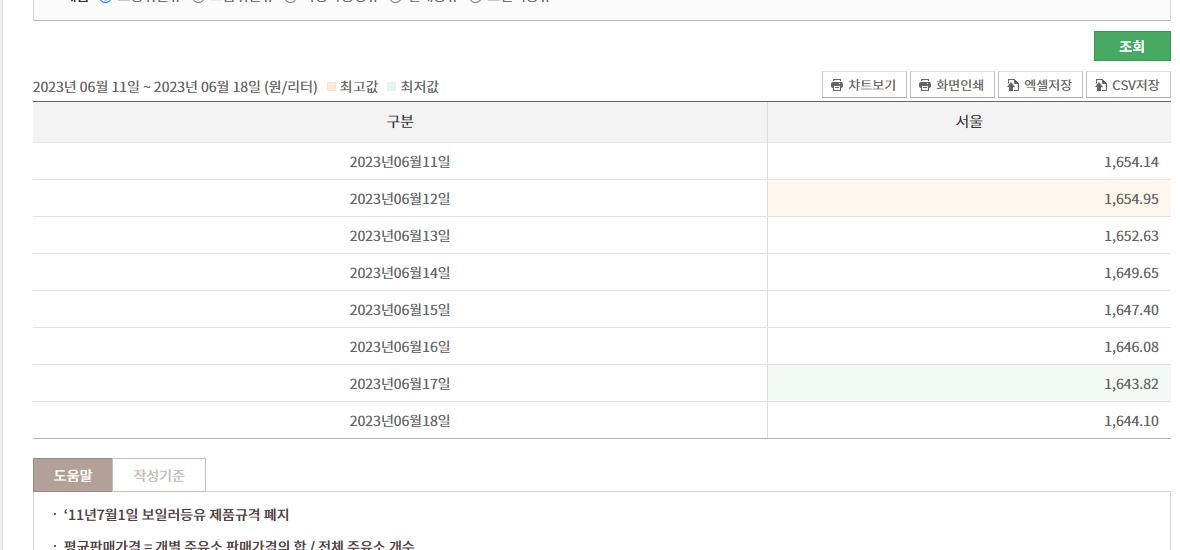The width and height of the screenshot is (1180, 550).
Task: Select the 2023년06월11일 date cell
Action: coord(400,162)
